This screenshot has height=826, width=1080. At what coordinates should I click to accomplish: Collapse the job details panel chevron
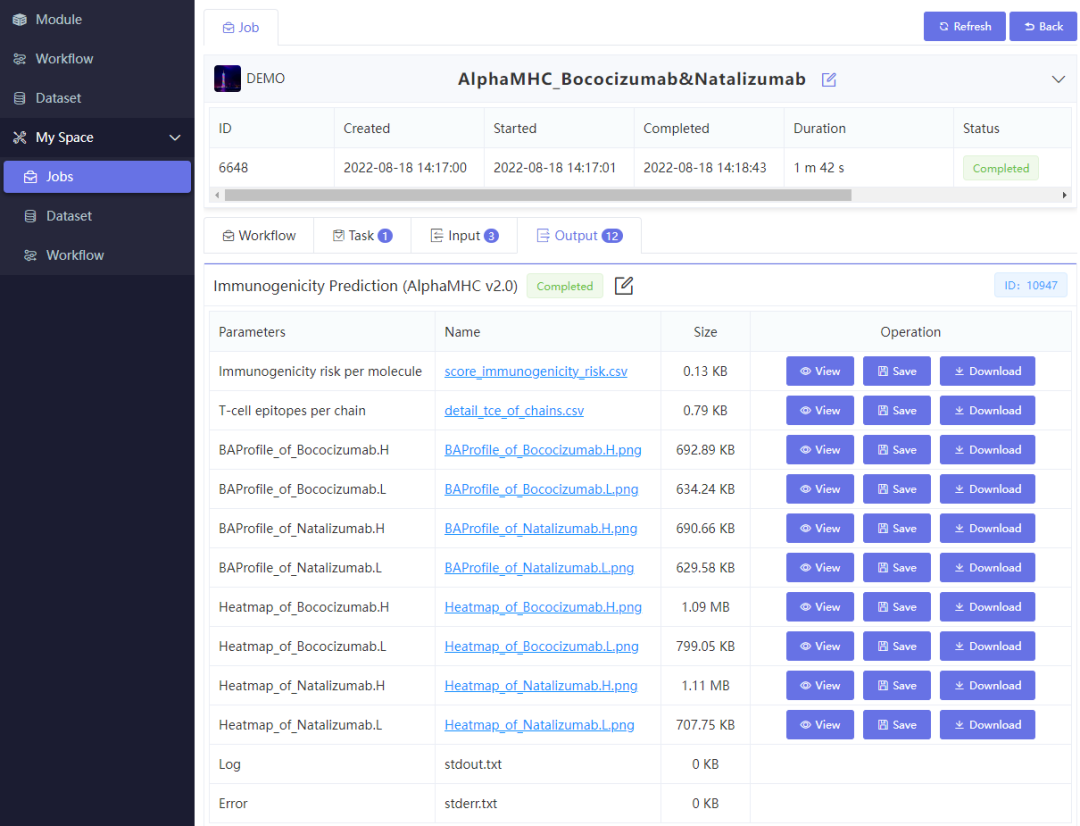pos(1058,79)
